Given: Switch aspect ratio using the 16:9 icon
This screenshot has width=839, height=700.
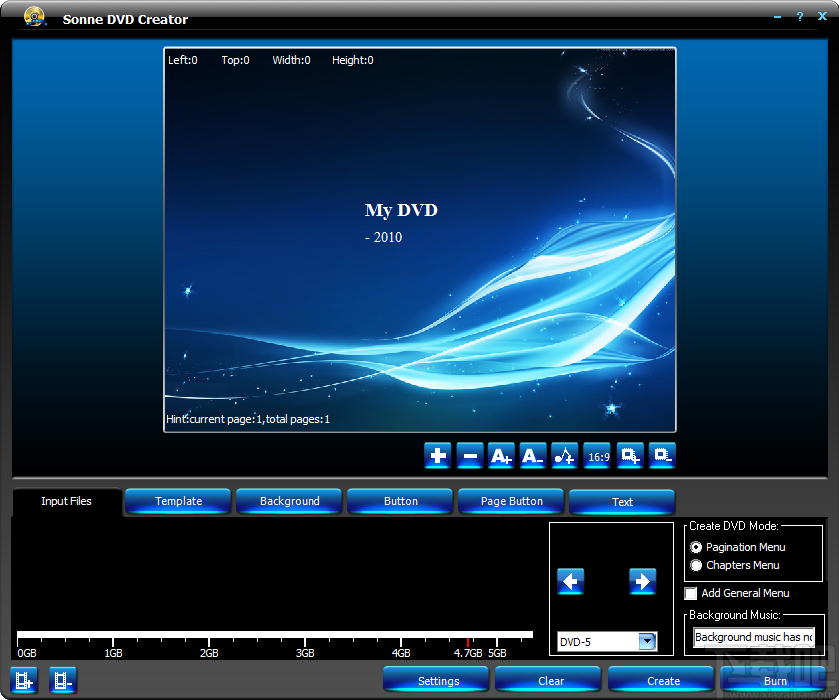Looking at the screenshot, I should click(x=596, y=455).
